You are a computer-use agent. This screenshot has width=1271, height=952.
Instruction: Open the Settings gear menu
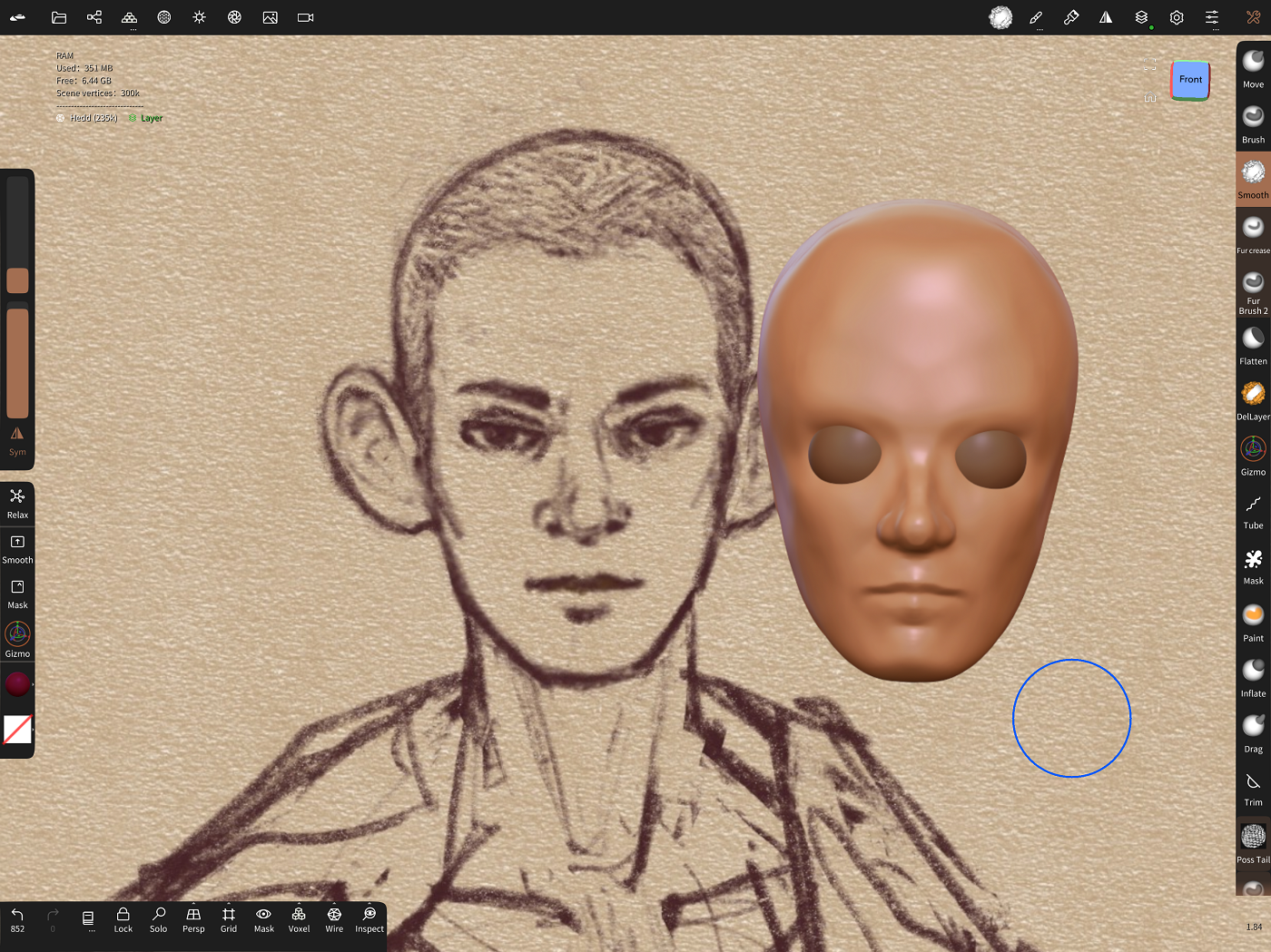1177,17
